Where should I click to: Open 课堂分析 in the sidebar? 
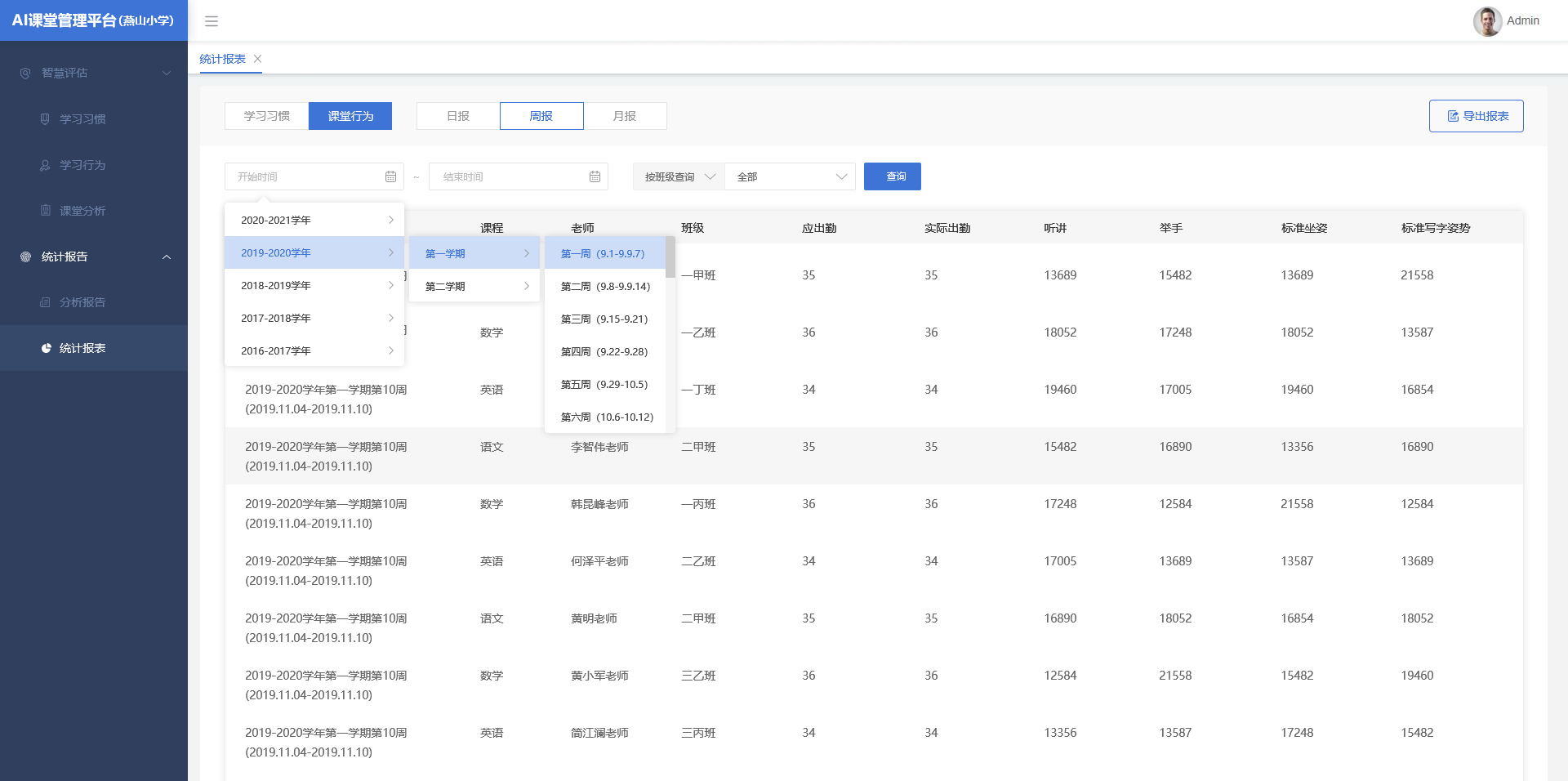(82, 210)
